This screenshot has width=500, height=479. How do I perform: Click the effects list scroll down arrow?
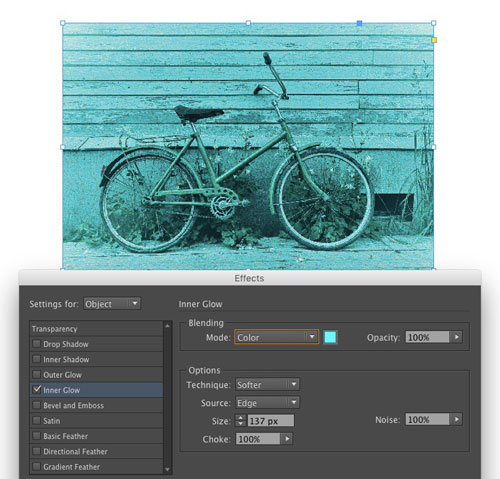tap(168, 469)
